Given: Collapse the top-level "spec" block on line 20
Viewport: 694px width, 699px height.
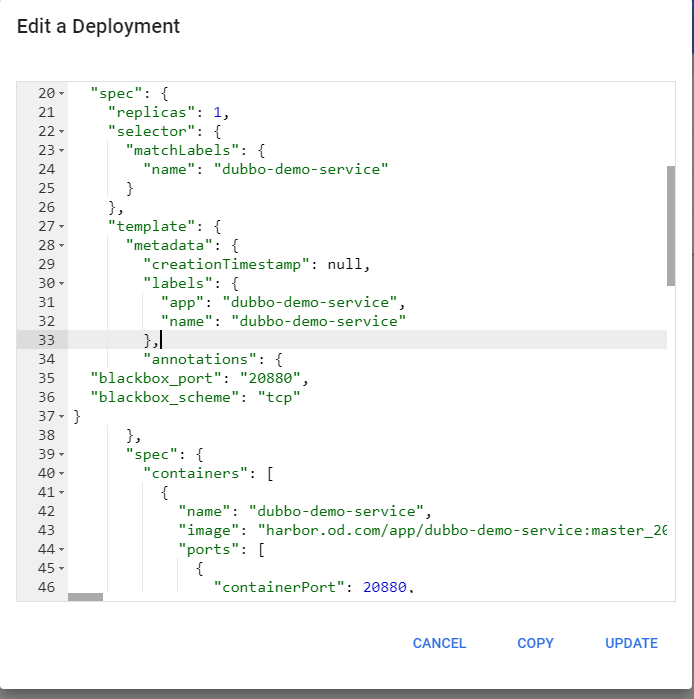Looking at the screenshot, I should (62, 93).
